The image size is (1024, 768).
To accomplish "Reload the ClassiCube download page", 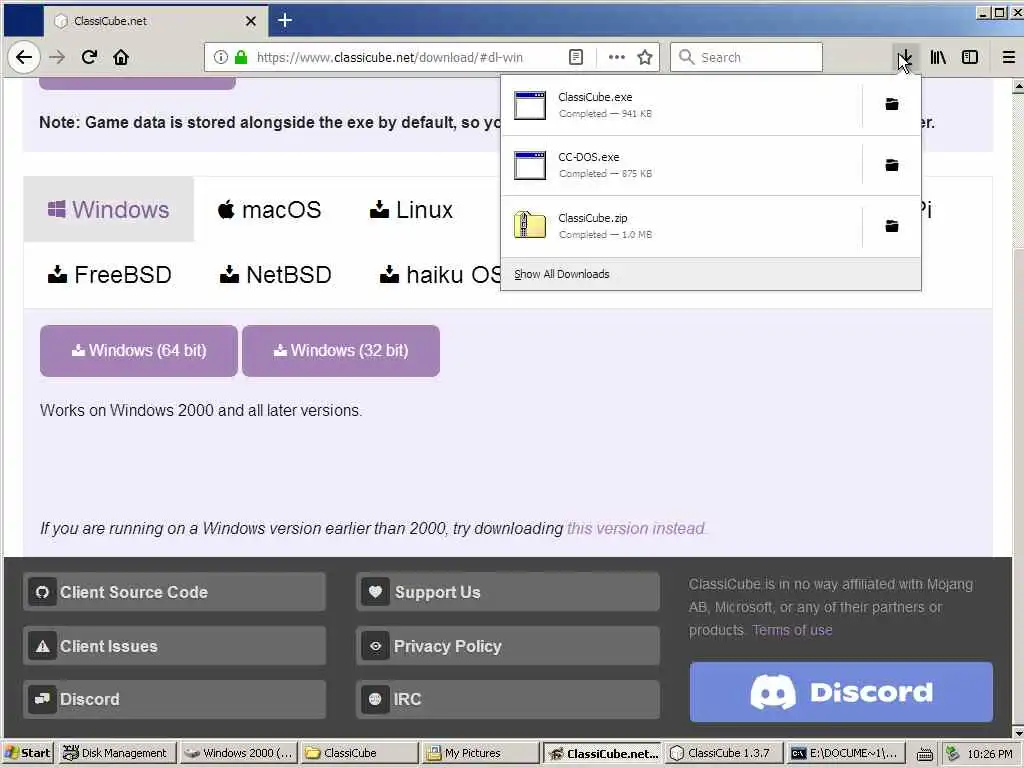I will click(x=89, y=57).
